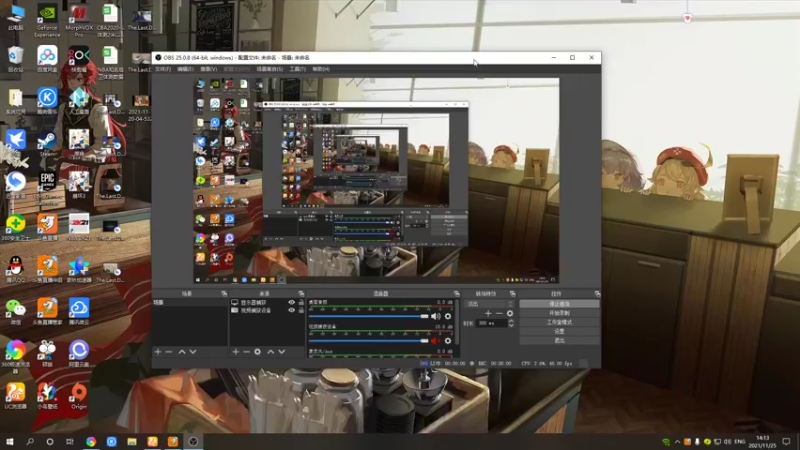800x450 pixels.
Task: Open the File menu in OBS
Action: pyautogui.click(x=163, y=69)
